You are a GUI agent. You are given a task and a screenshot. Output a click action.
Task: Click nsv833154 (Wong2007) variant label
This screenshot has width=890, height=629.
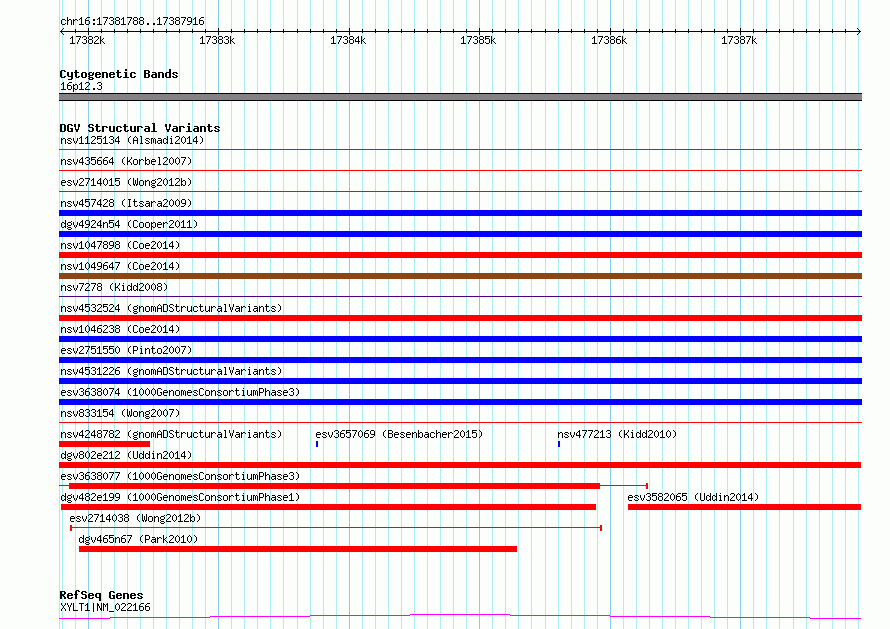(120, 413)
